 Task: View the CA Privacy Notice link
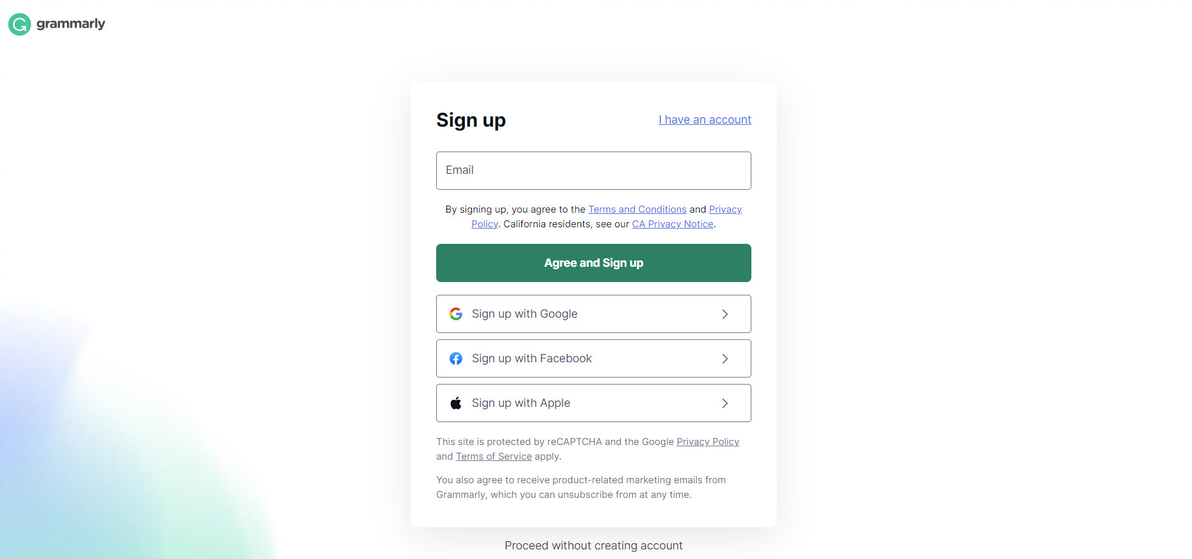click(x=672, y=224)
